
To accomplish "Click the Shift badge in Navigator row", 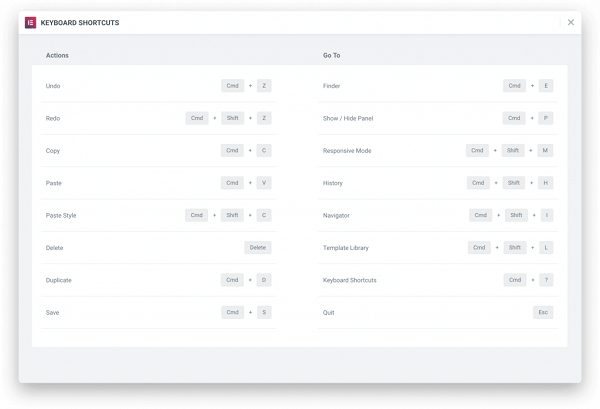I will click(x=516, y=215).
